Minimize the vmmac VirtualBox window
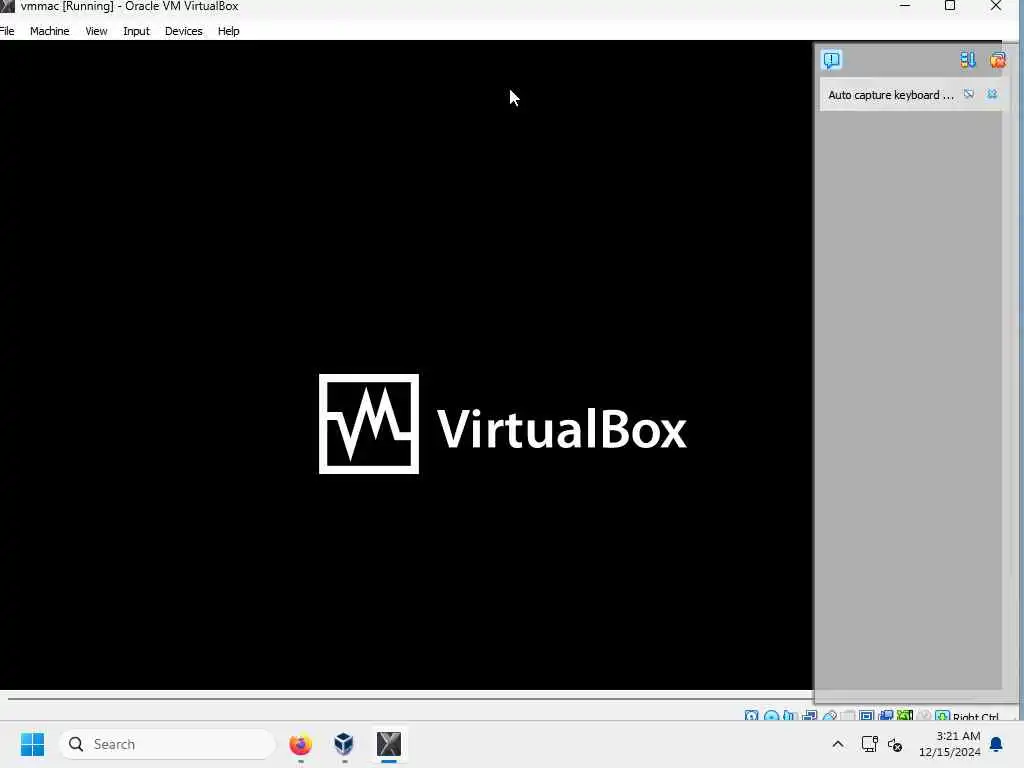The image size is (1024, 768). pyautogui.click(x=904, y=6)
